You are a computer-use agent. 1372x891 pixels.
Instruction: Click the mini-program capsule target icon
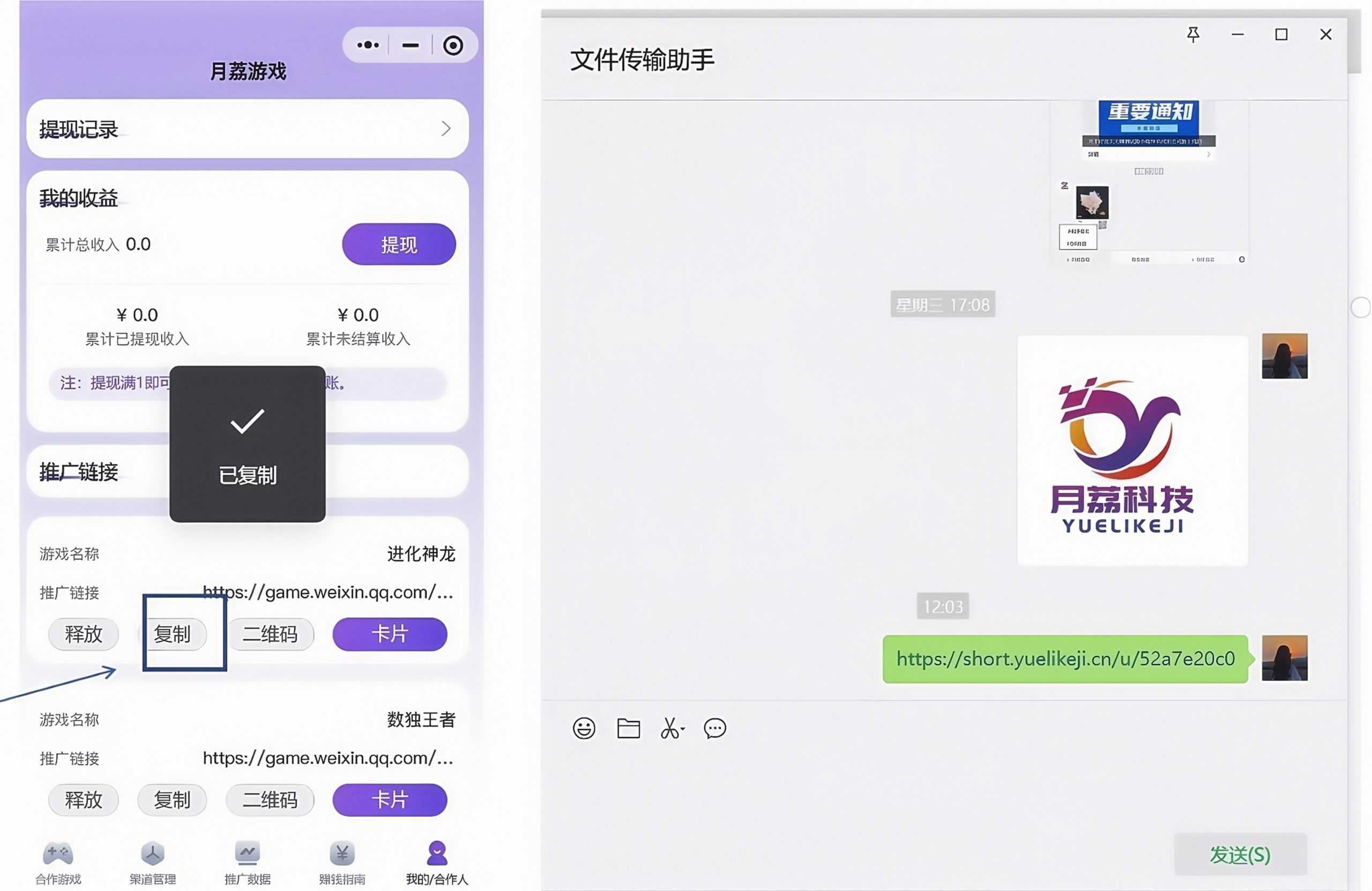point(453,44)
